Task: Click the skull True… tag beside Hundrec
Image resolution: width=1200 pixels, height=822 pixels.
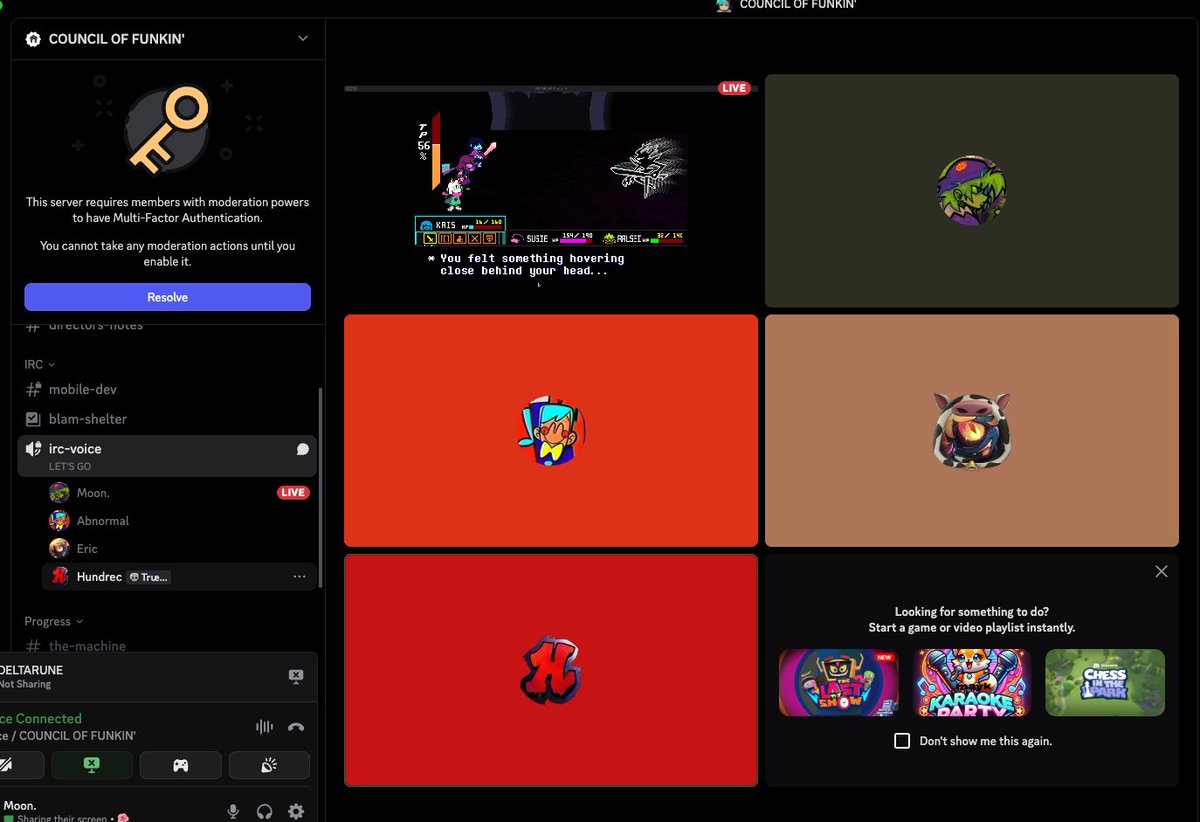Action: pyautogui.click(x=148, y=577)
